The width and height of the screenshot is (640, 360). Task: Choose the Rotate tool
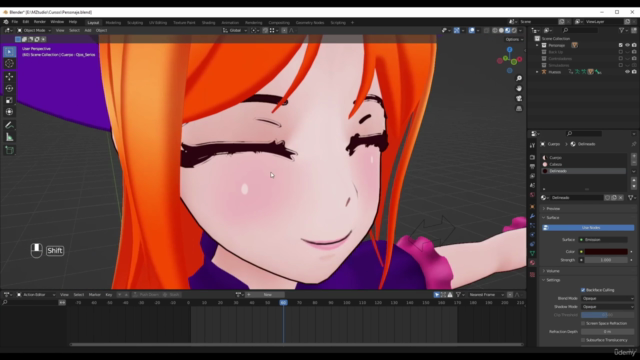pyautogui.click(x=9, y=89)
